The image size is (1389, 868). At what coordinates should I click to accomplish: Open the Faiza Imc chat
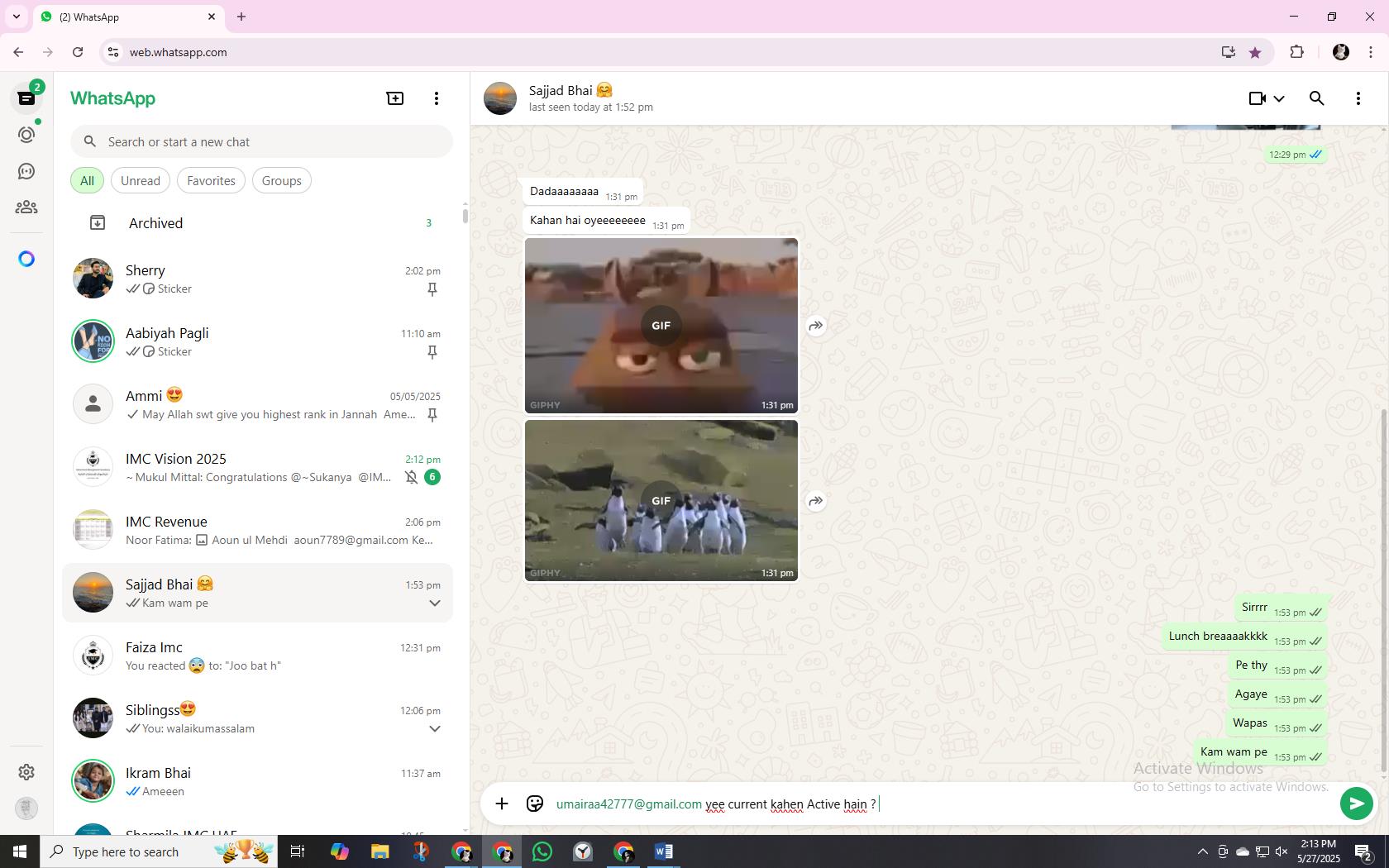[x=257, y=656]
